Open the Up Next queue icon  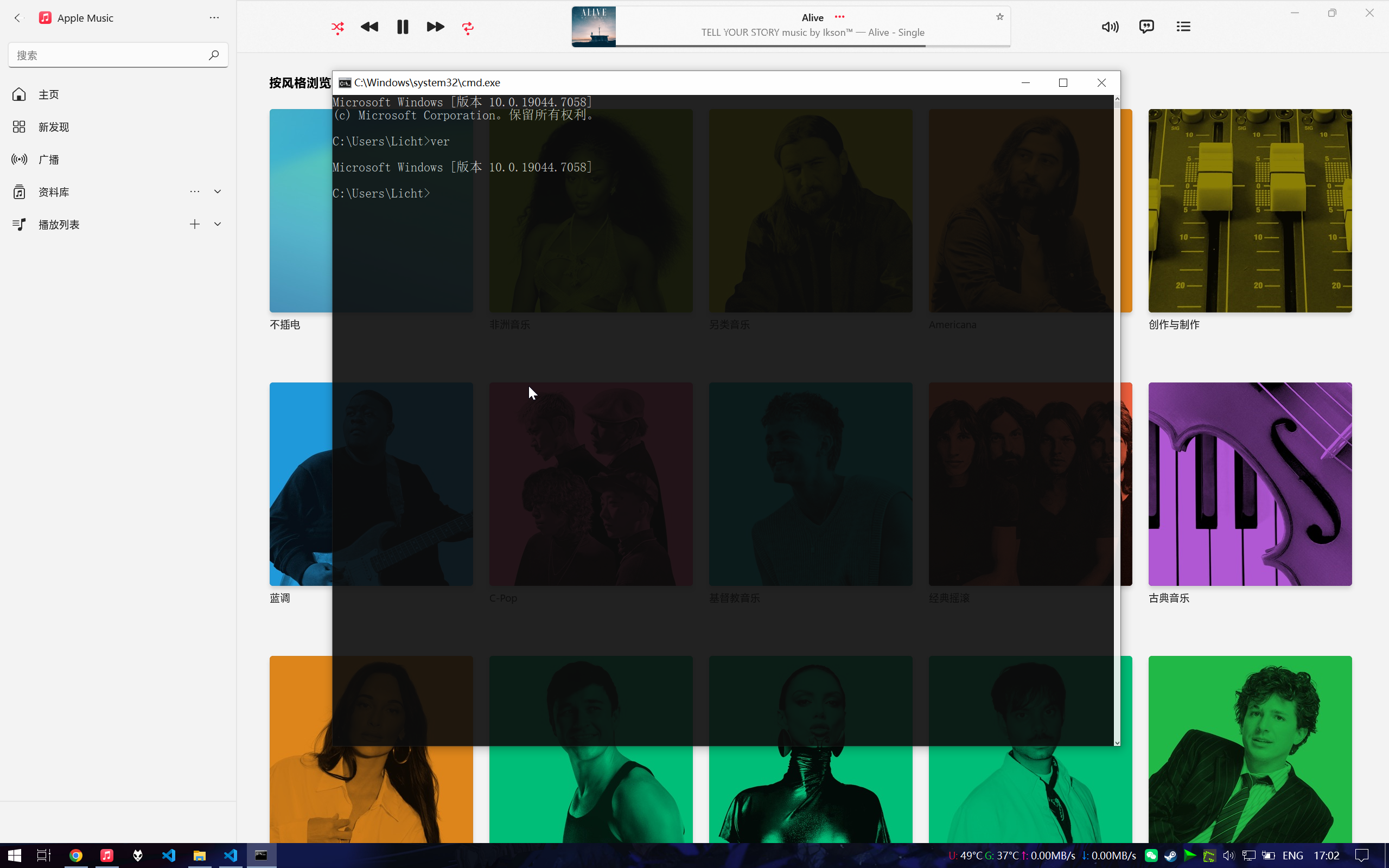[1183, 27]
